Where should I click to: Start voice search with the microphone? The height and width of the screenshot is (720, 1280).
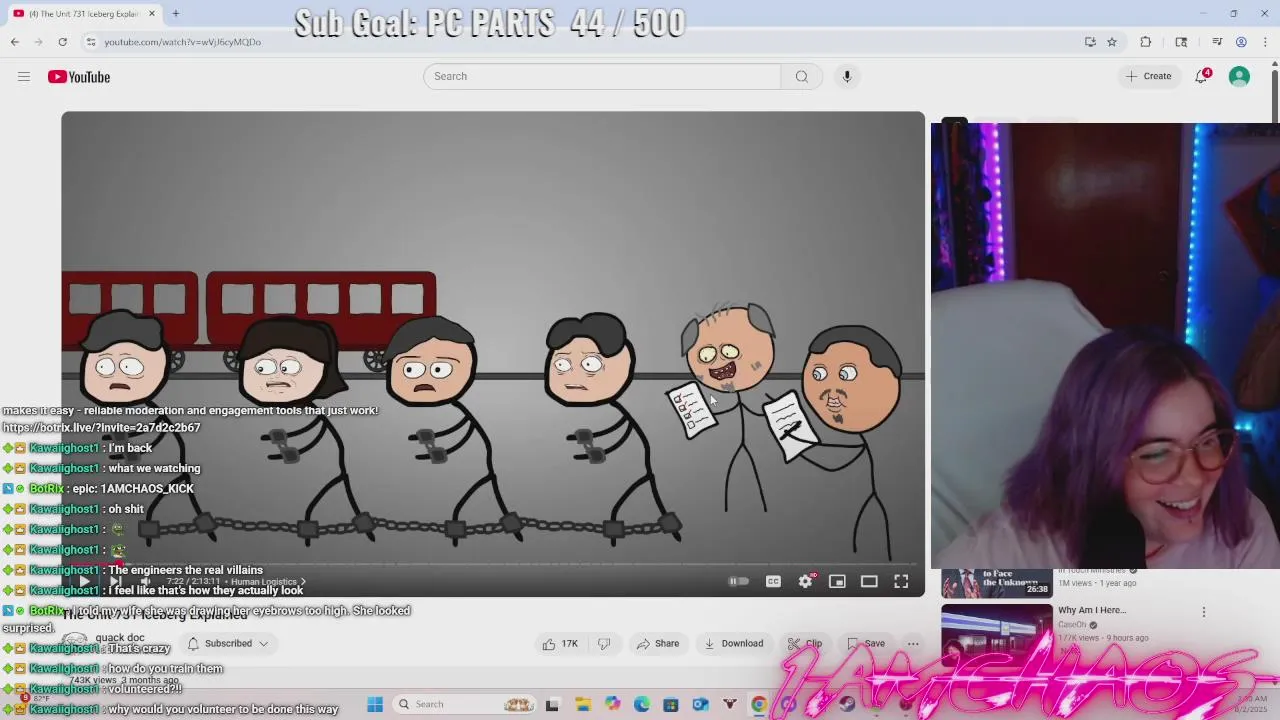coord(847,76)
